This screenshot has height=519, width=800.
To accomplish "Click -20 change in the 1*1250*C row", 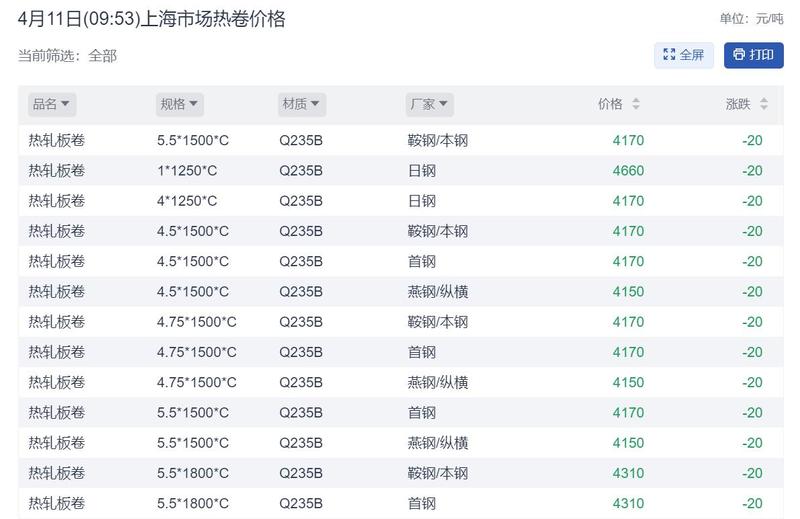I will pos(752,170).
